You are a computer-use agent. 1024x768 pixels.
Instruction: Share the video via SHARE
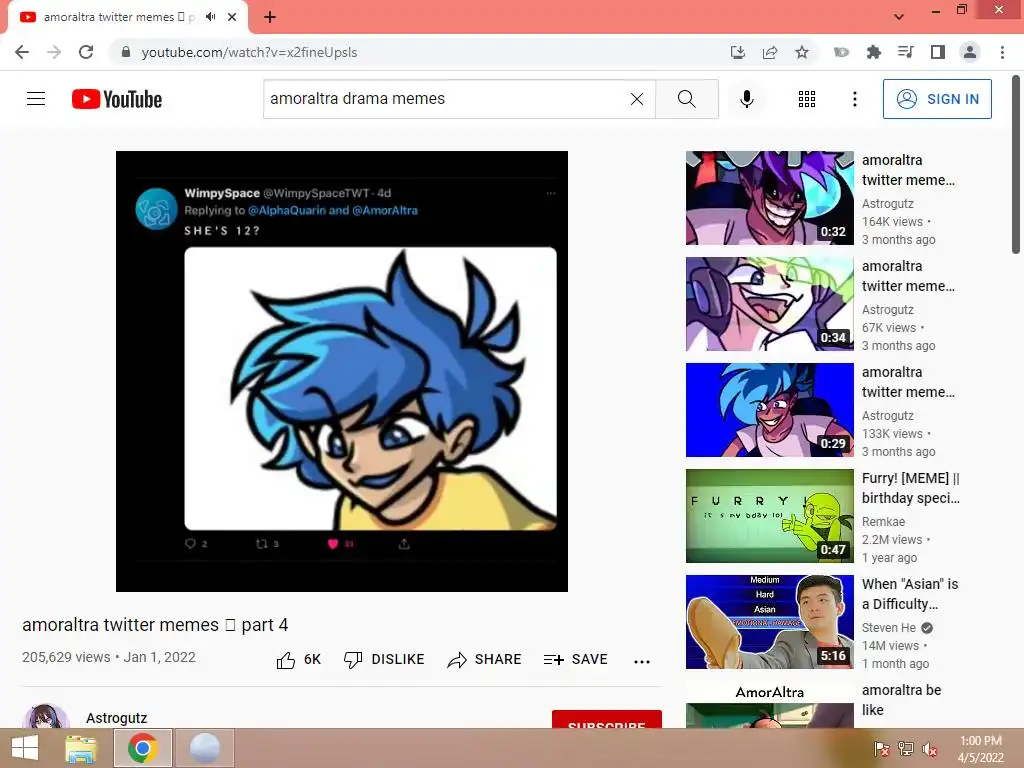point(484,660)
